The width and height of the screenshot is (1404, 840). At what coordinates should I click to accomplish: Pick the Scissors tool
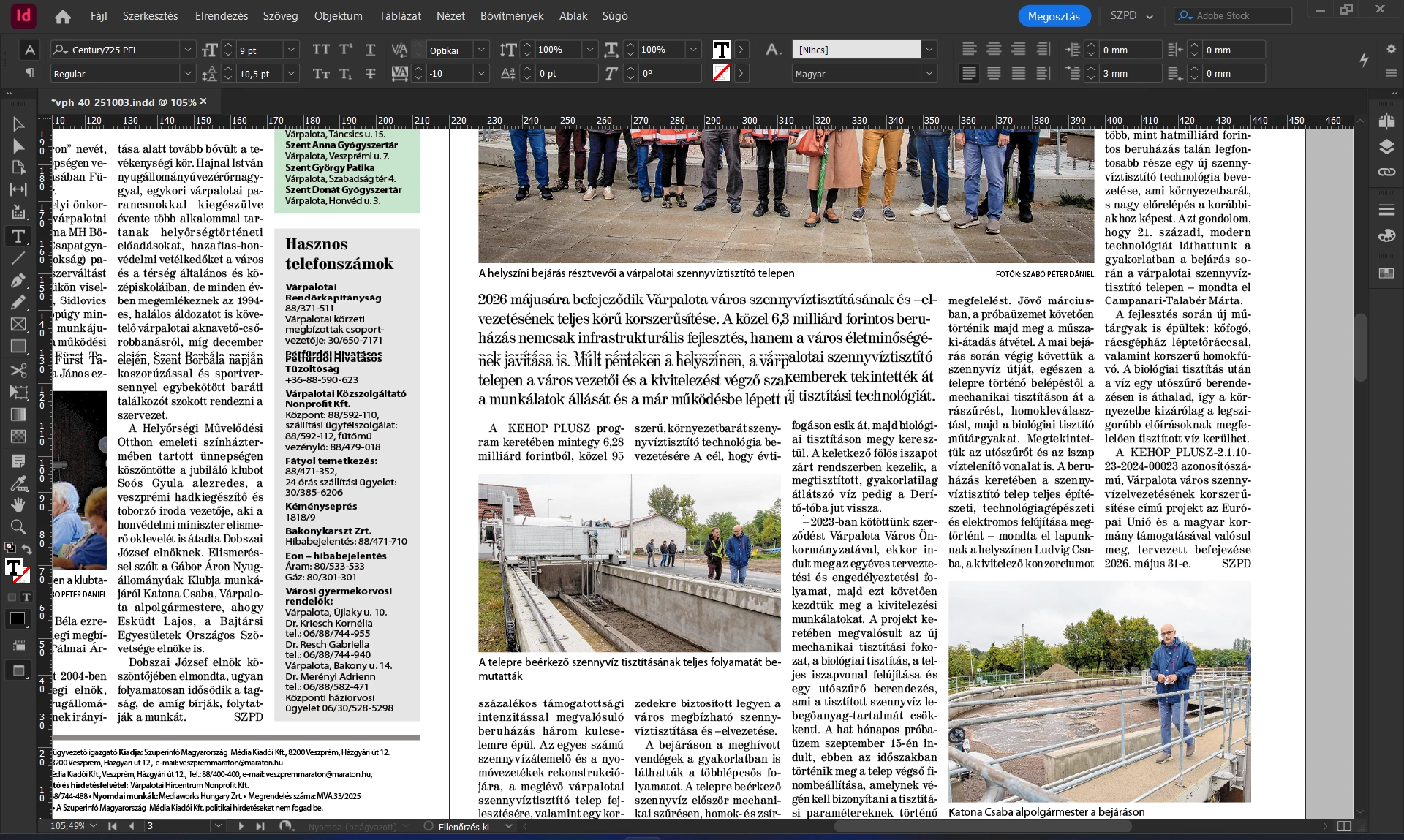18,370
